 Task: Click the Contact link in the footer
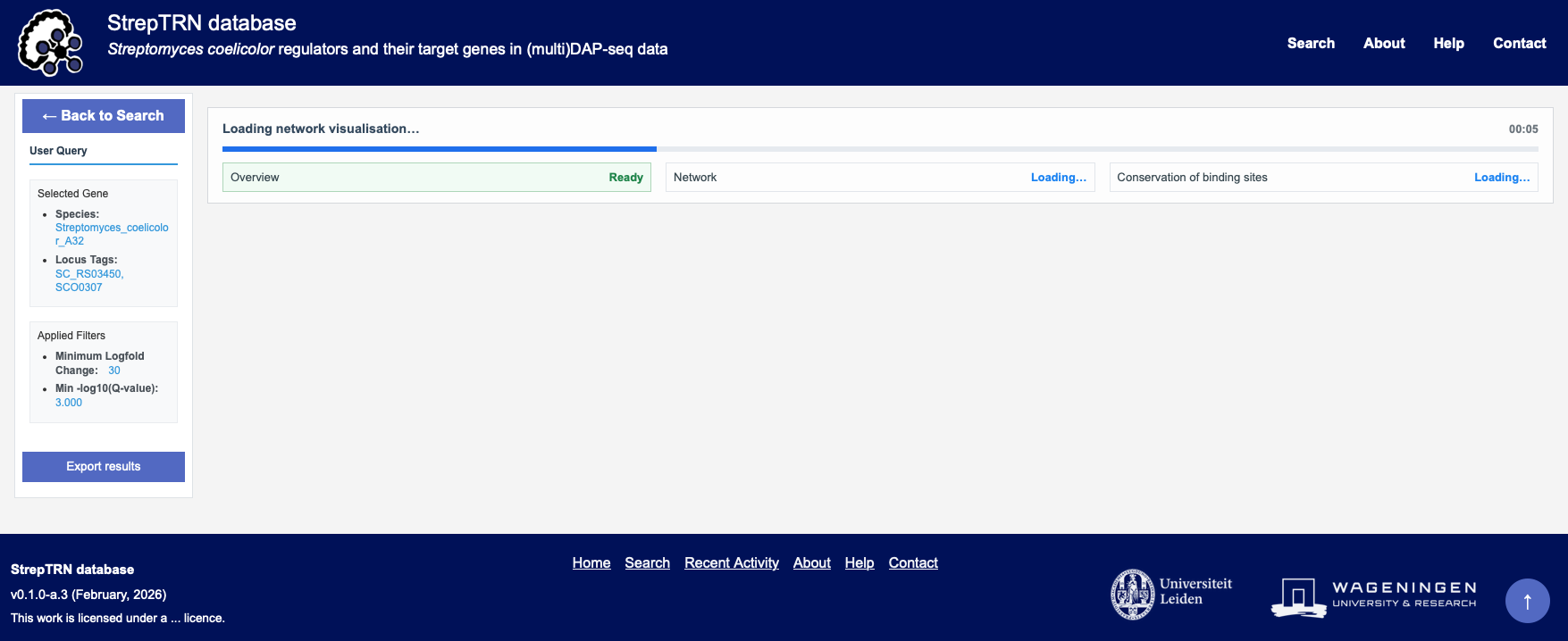tap(913, 563)
